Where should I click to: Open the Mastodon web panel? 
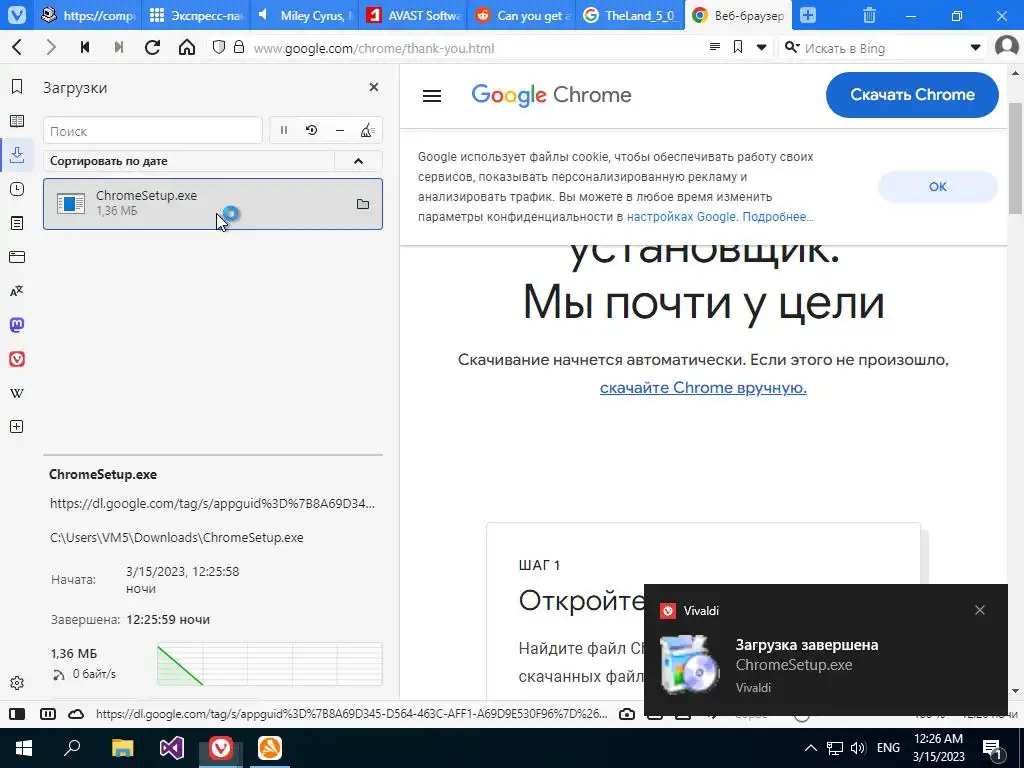click(17, 325)
